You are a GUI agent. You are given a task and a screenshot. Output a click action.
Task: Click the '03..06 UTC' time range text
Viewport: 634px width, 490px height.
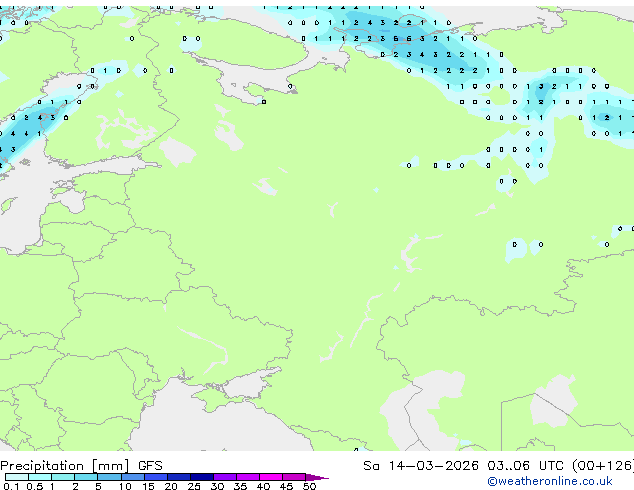pyautogui.click(x=524, y=466)
